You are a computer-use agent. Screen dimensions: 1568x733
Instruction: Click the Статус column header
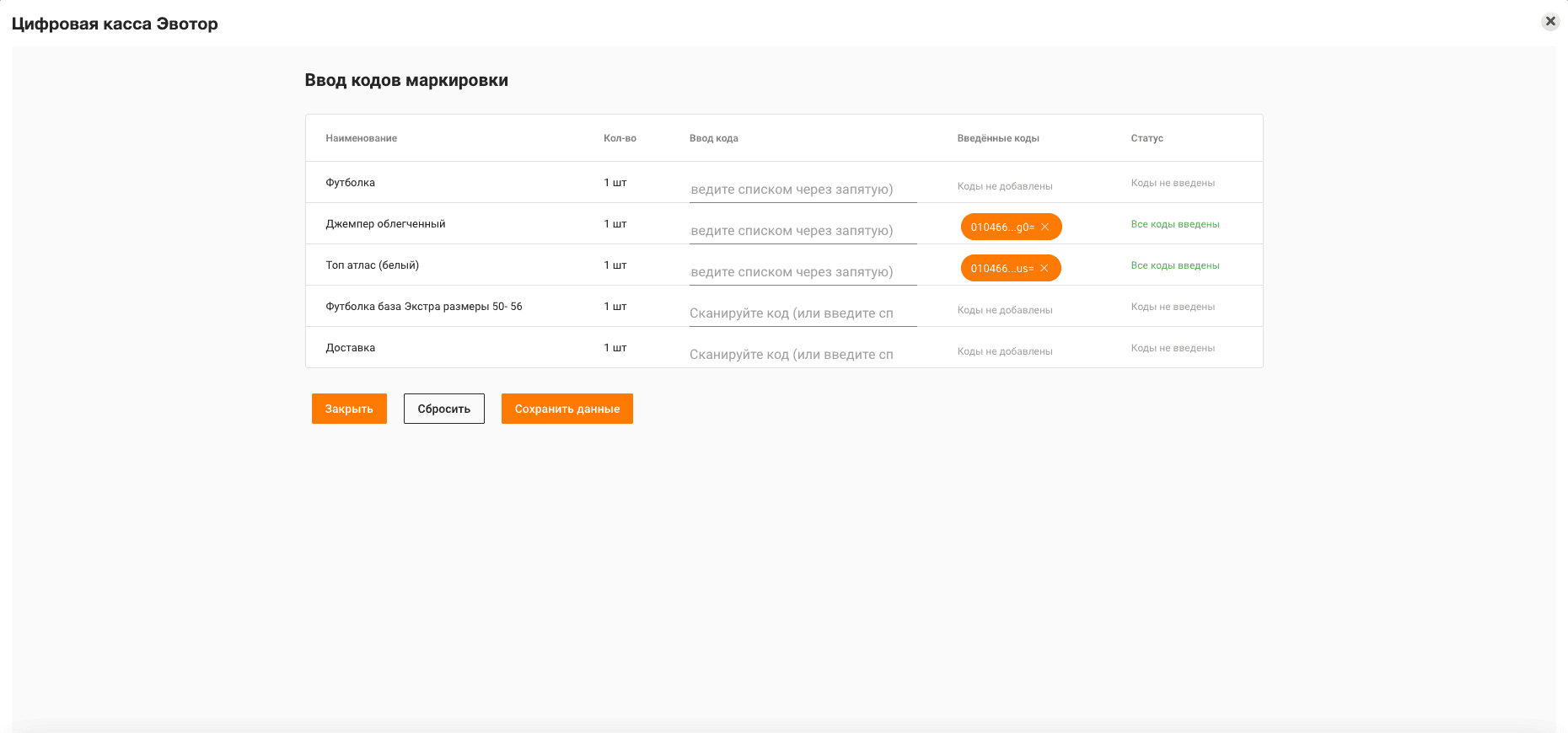click(x=1147, y=138)
